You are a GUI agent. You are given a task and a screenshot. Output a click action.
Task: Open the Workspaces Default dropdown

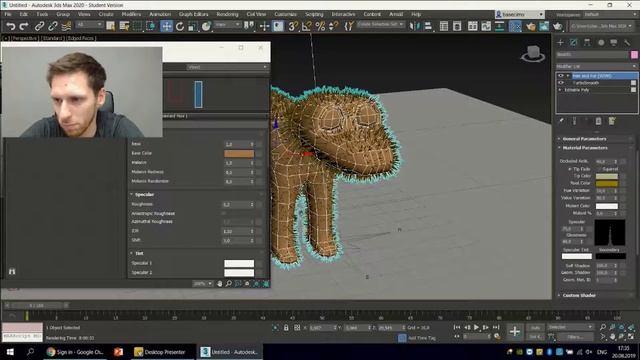[610, 15]
